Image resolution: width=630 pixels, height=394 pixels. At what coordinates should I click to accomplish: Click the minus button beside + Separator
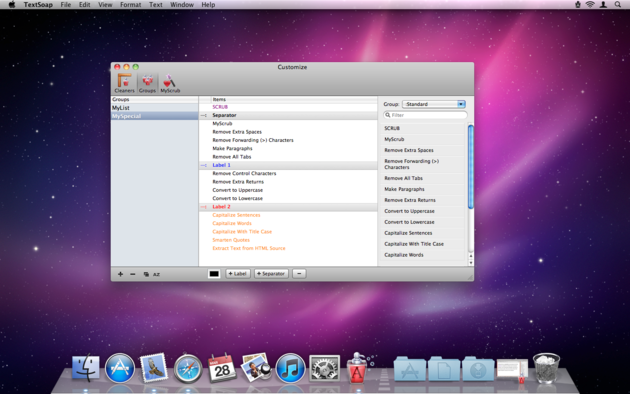pyautogui.click(x=299, y=274)
